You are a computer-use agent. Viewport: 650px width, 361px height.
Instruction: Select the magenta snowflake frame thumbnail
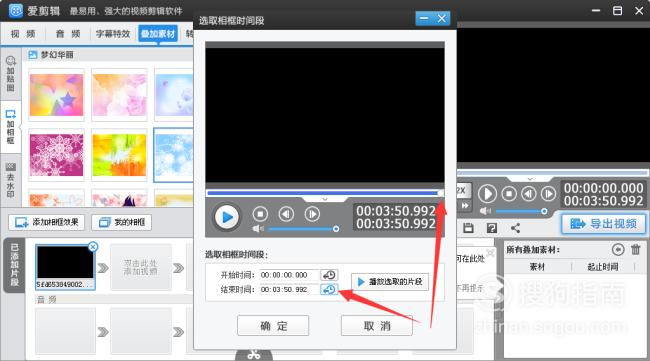56,155
